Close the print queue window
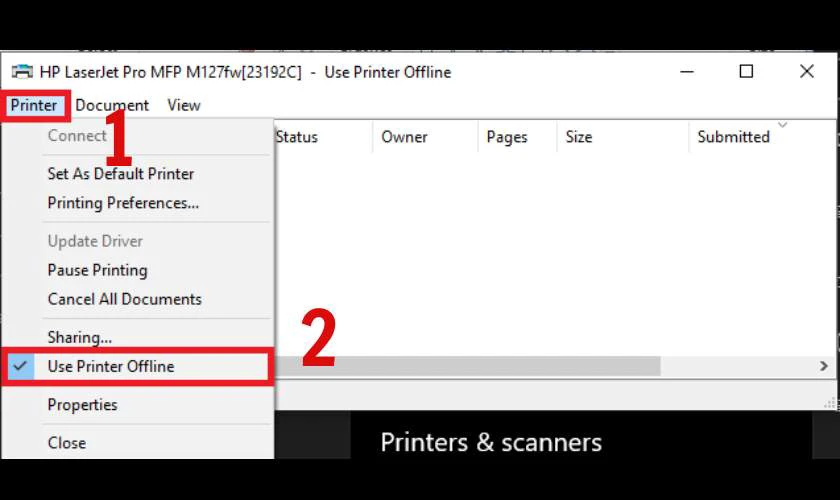 pos(807,71)
